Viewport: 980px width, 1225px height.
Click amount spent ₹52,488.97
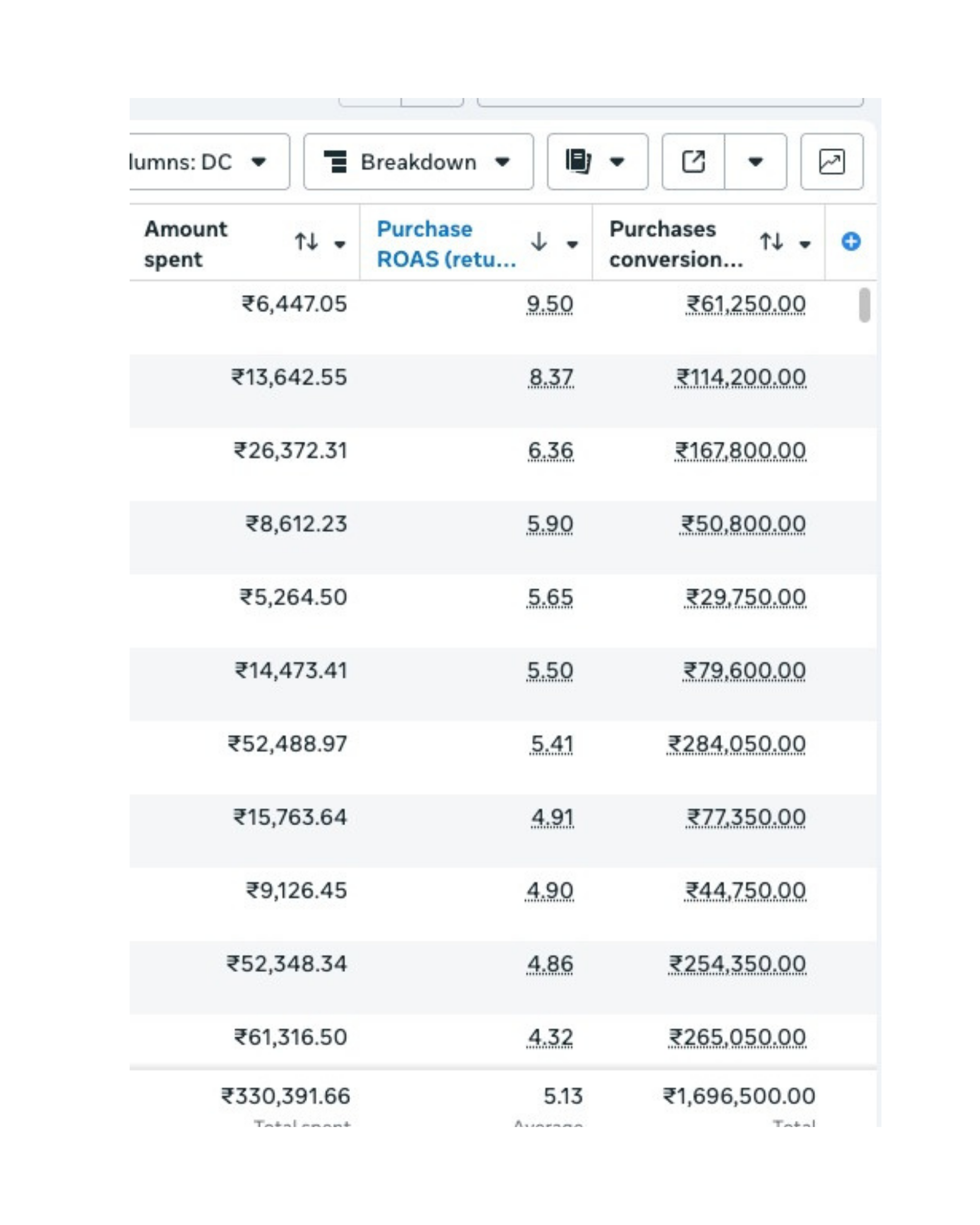(x=287, y=744)
